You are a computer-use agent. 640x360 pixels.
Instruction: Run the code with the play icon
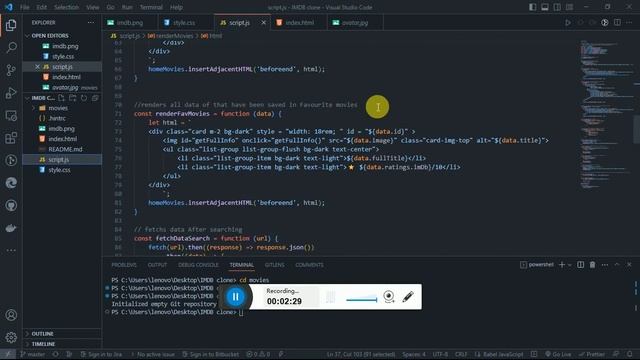click(568, 23)
